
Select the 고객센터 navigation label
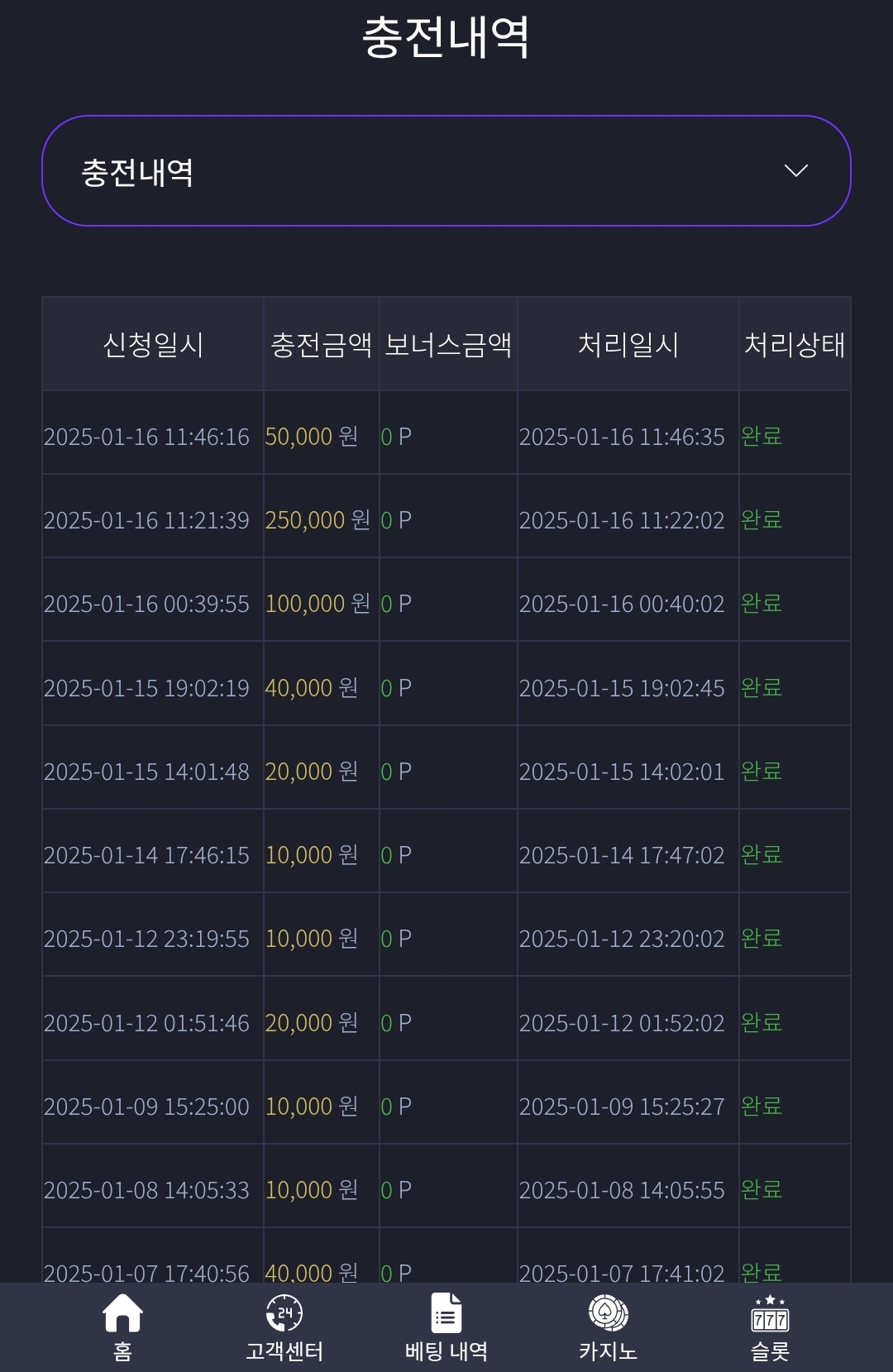(x=284, y=1351)
